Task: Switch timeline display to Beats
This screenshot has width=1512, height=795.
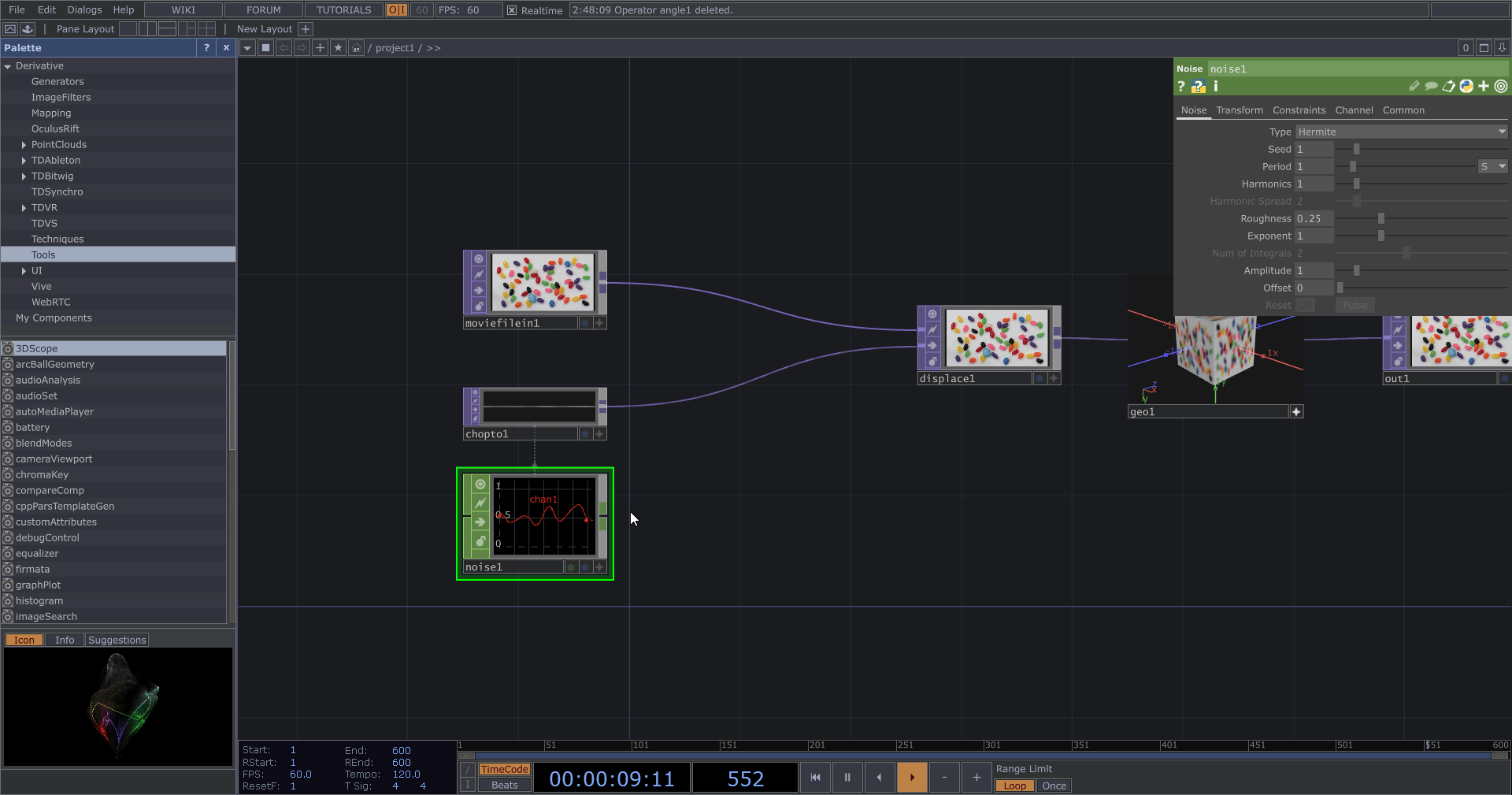Action: [504, 786]
